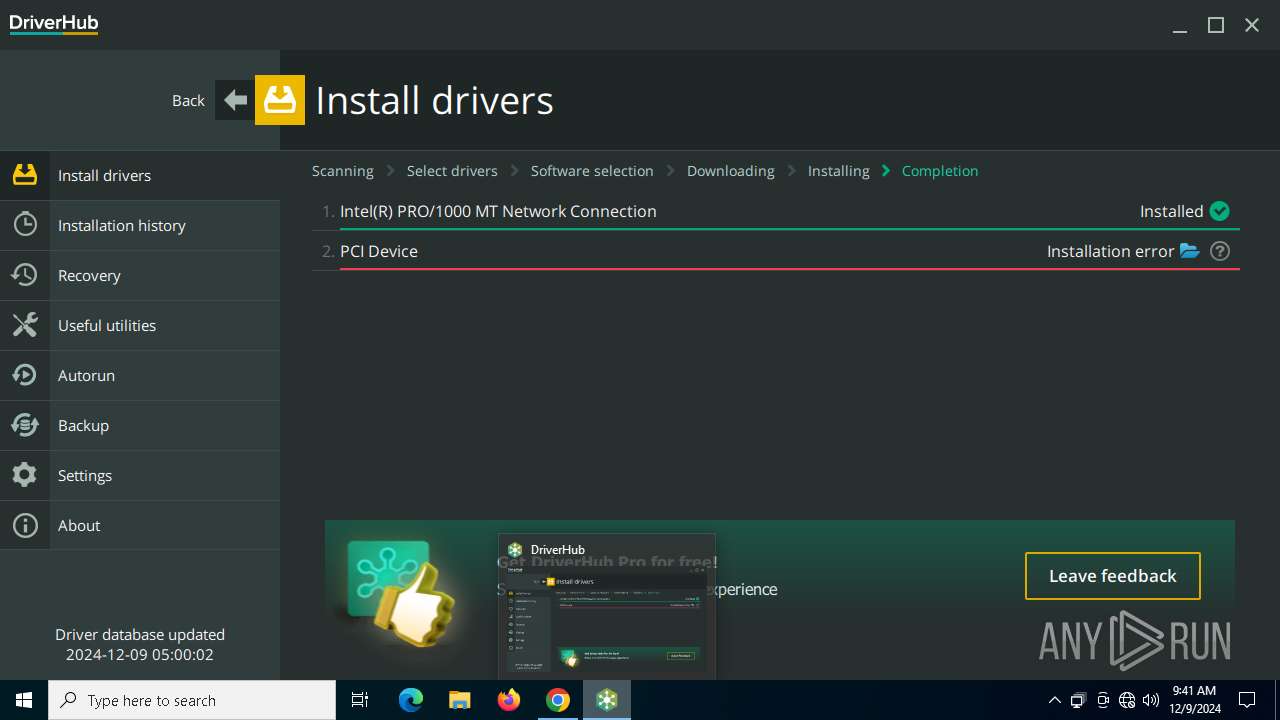The width and height of the screenshot is (1280, 720).
Task: Select Completion breadcrumb step
Action: pyautogui.click(x=940, y=171)
